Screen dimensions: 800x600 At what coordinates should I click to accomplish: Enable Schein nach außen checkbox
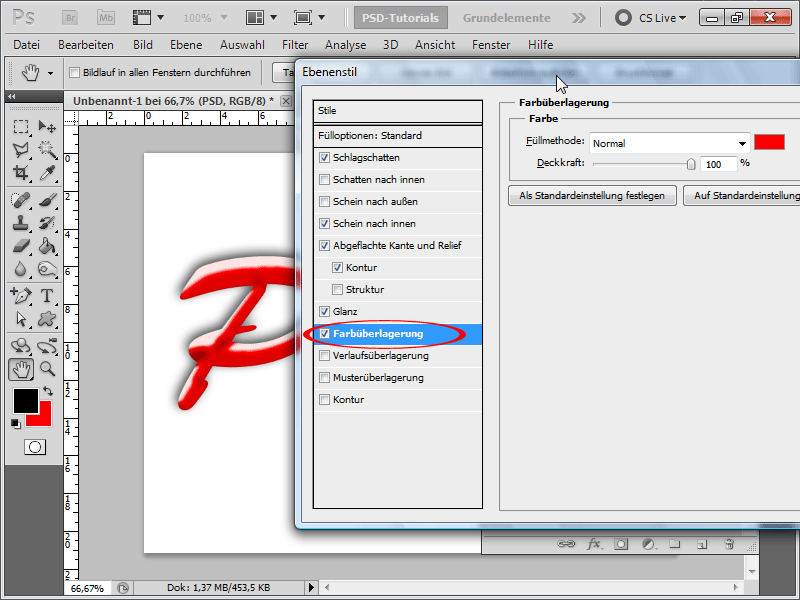324,202
